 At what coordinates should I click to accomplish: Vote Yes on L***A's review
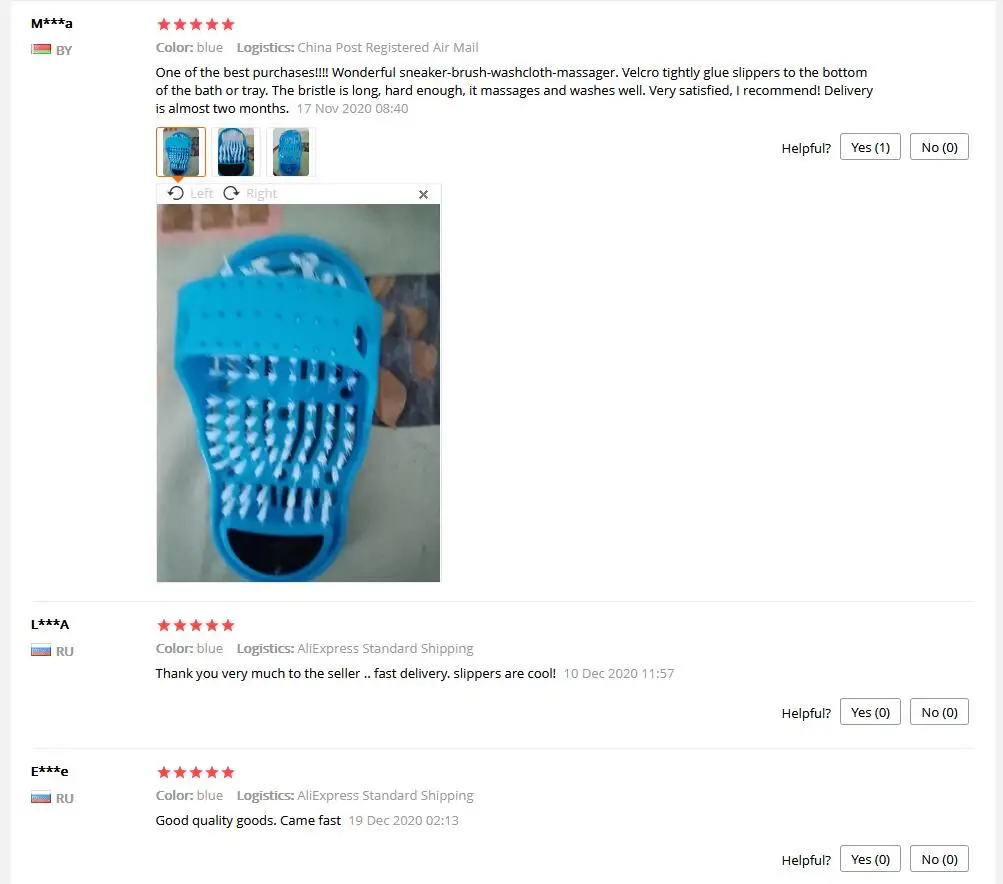pyautogui.click(x=870, y=712)
